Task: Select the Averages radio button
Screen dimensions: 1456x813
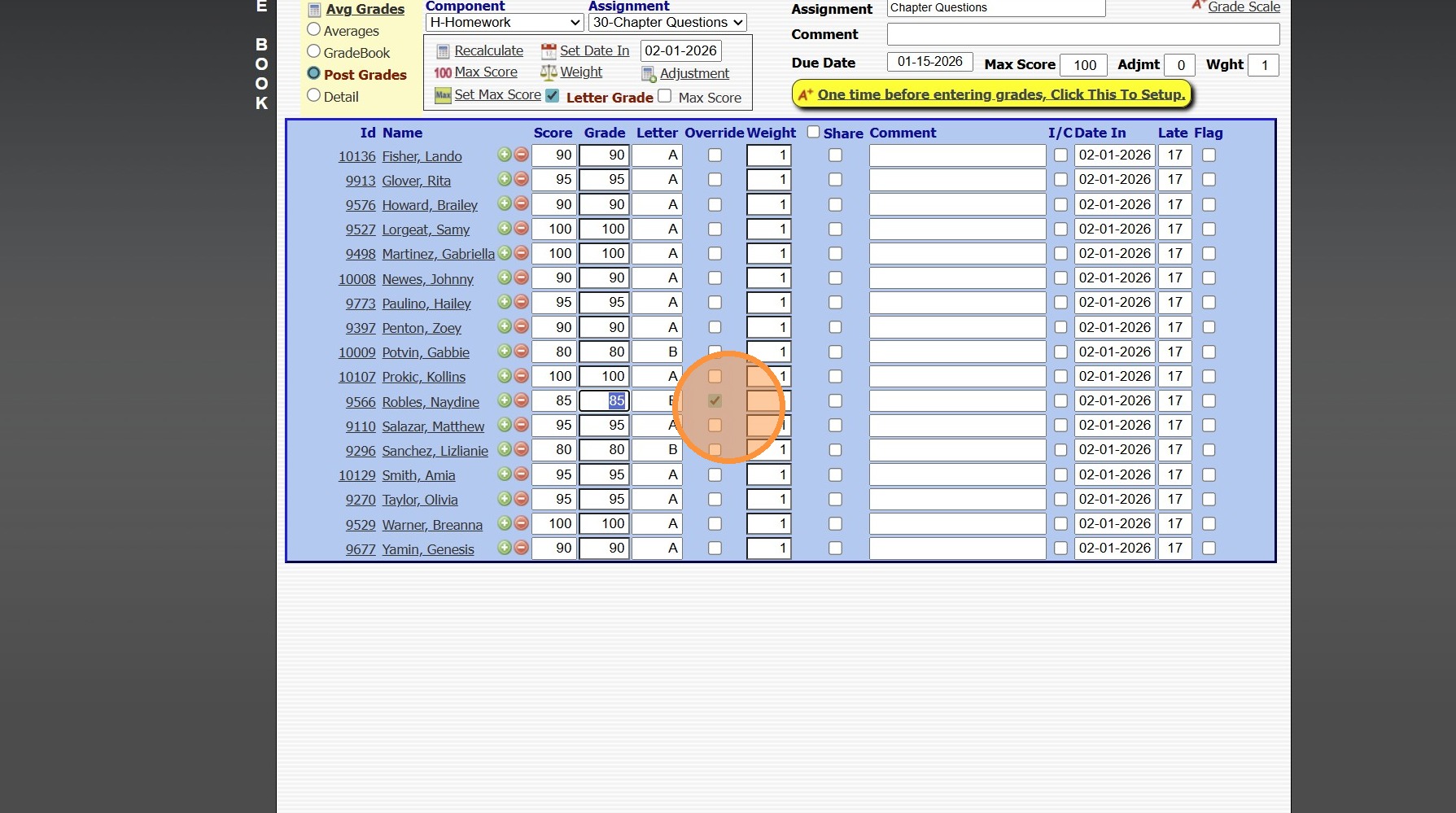Action: 313,29
